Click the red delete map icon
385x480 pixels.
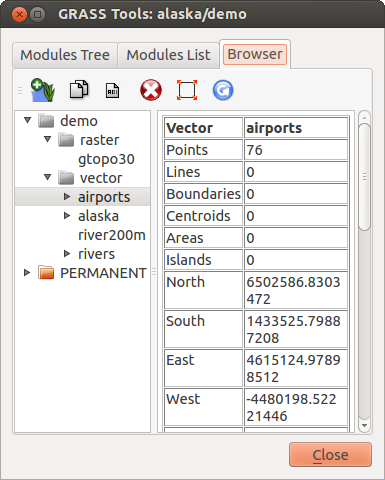tap(151, 90)
